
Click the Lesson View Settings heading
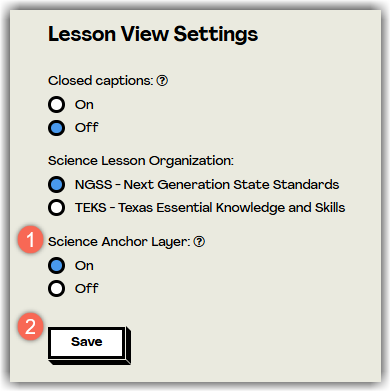click(153, 35)
